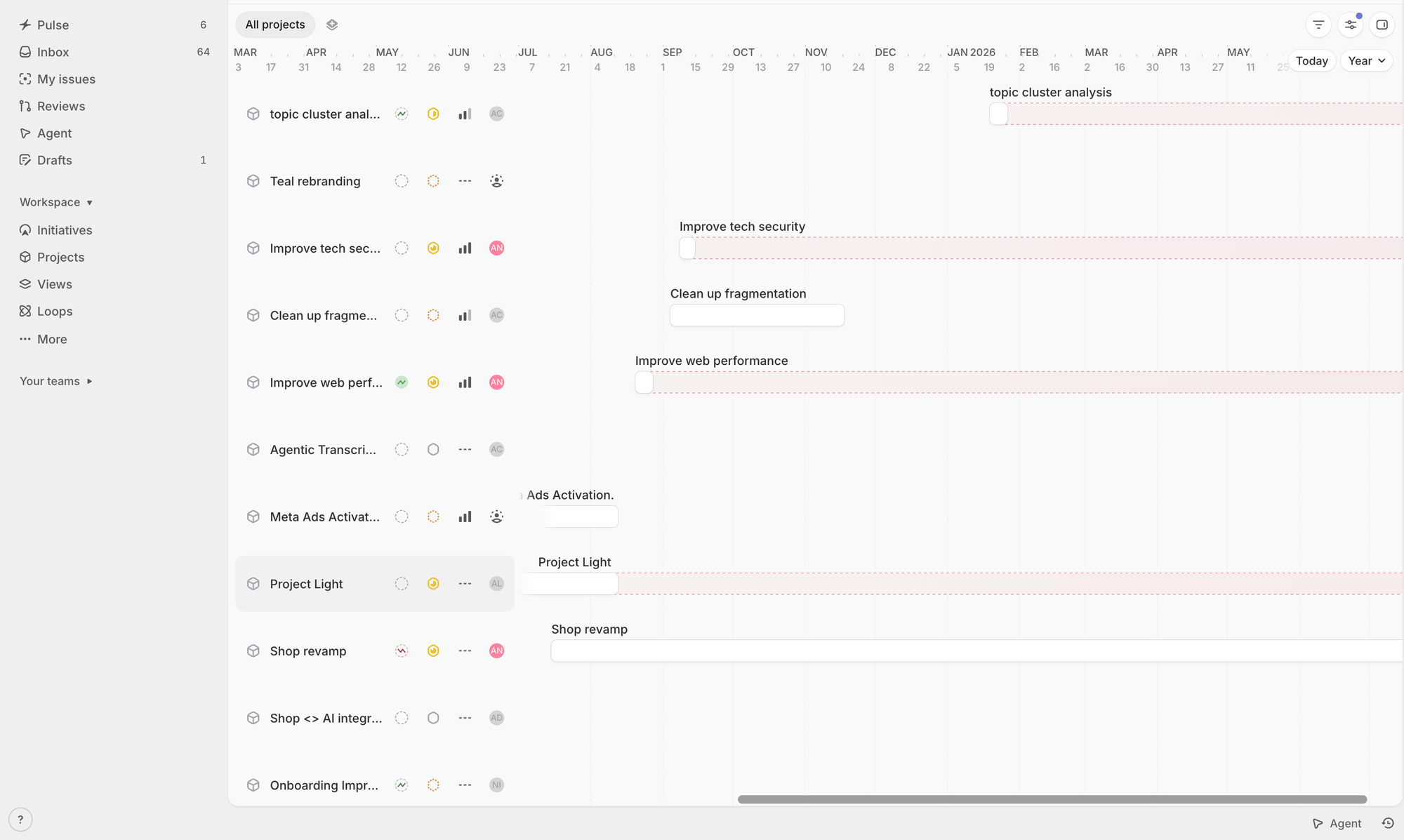Select the Shop revamp timeline bar
The height and width of the screenshot is (840, 1404).
click(976, 651)
